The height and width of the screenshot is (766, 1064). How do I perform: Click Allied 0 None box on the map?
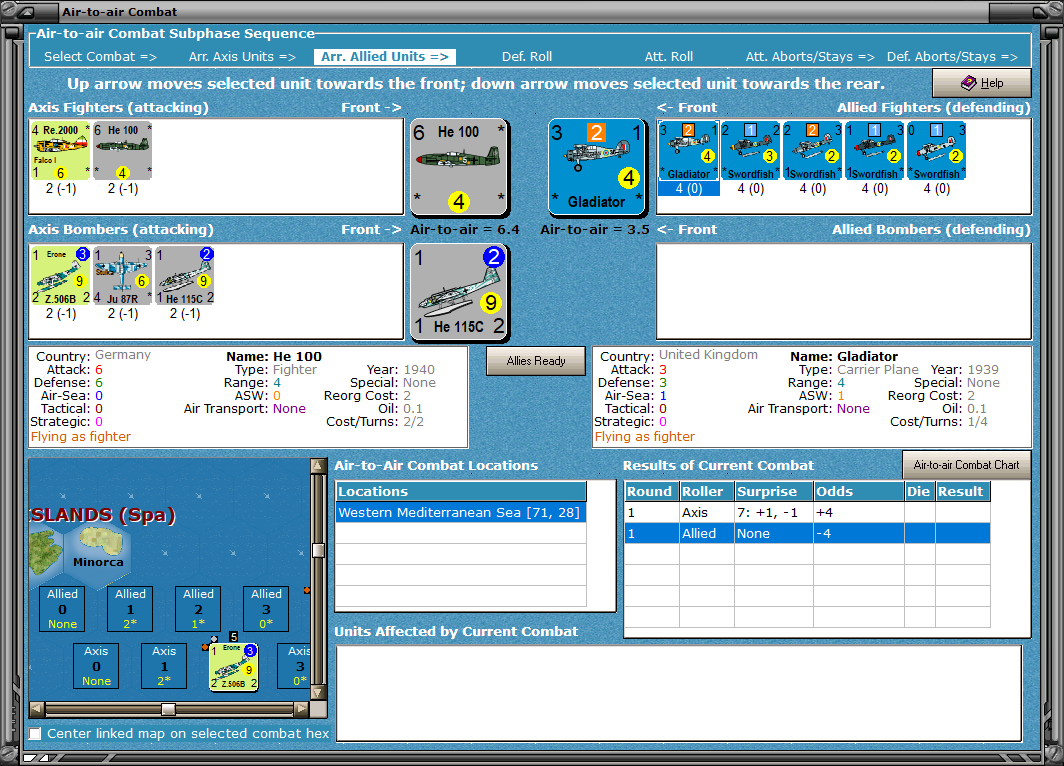(62, 609)
